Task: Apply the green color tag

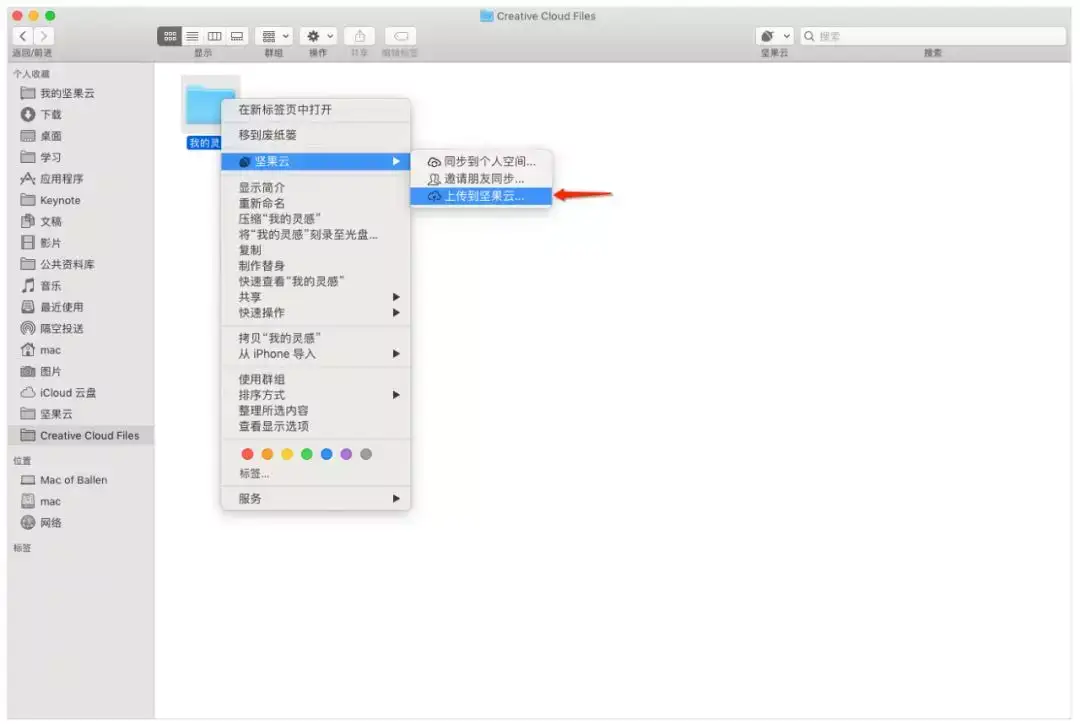Action: [x=307, y=454]
